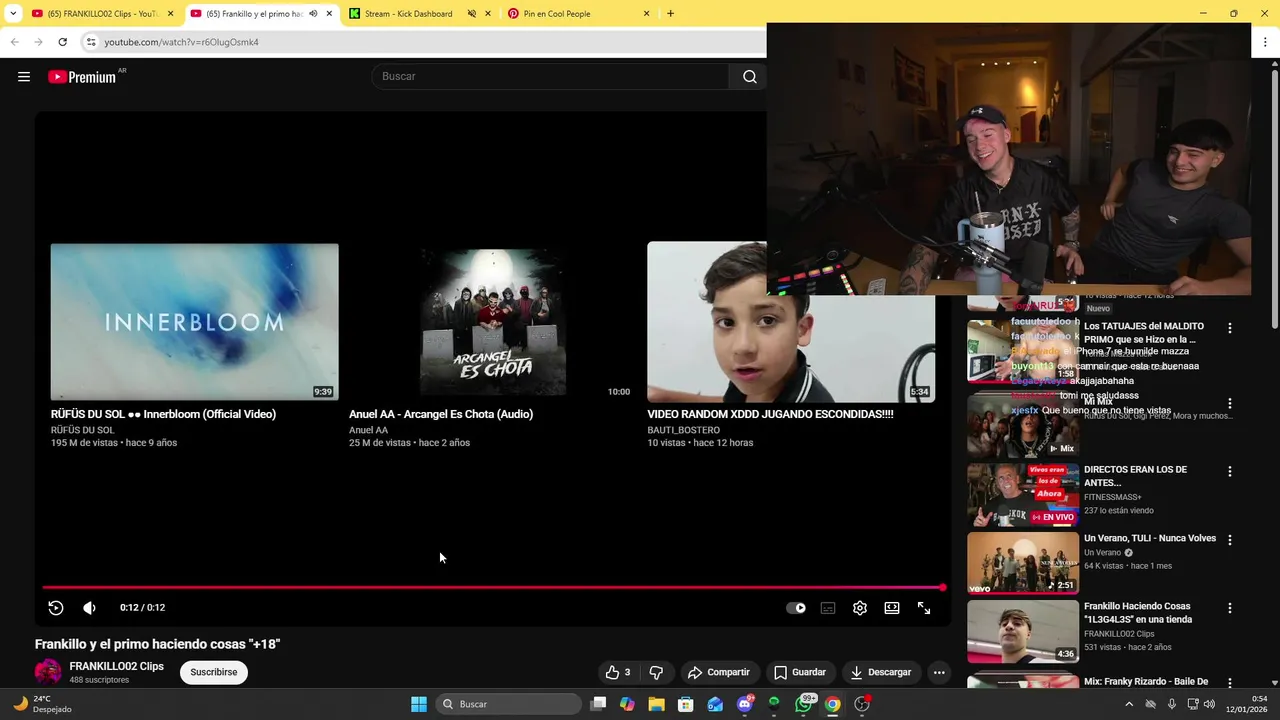Toggle the autoplay switch in player
The image size is (1280, 720).
point(796,608)
